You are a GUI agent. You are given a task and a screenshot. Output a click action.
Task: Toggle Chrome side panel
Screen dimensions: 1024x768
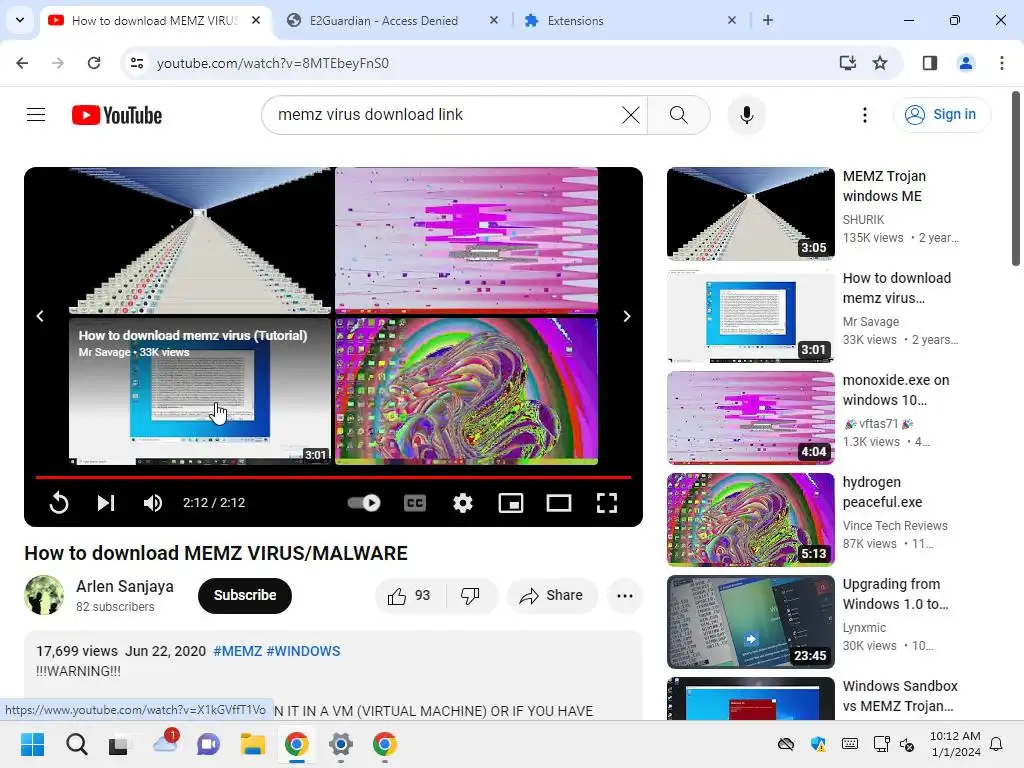(930, 63)
